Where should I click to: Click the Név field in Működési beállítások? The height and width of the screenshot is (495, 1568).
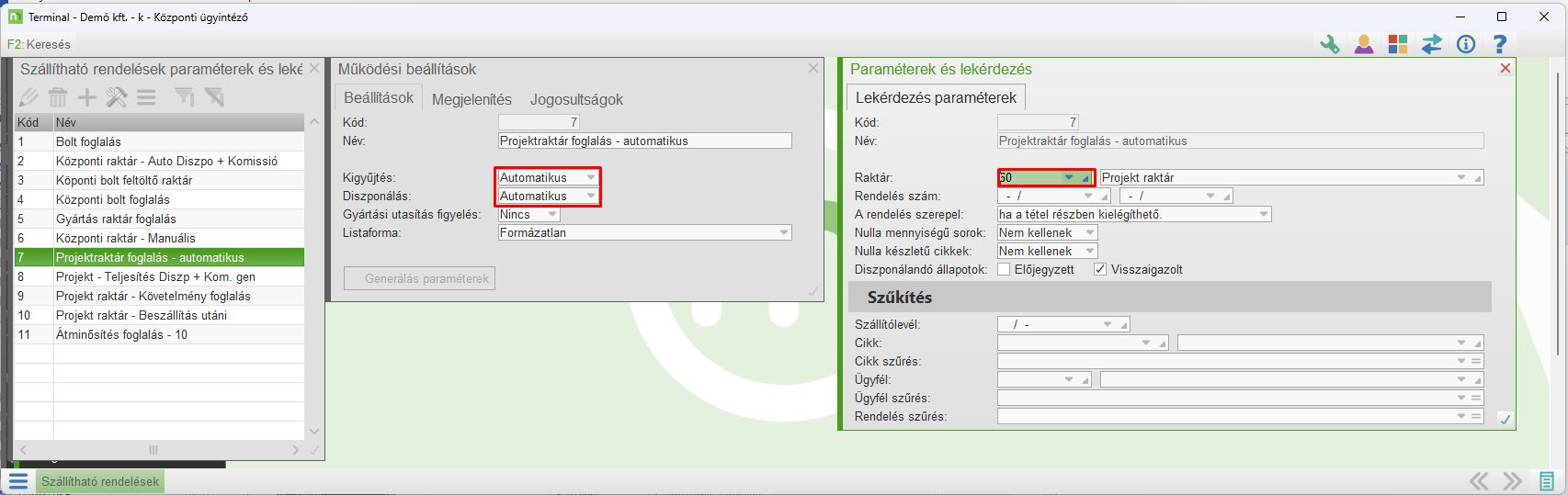tap(645, 141)
